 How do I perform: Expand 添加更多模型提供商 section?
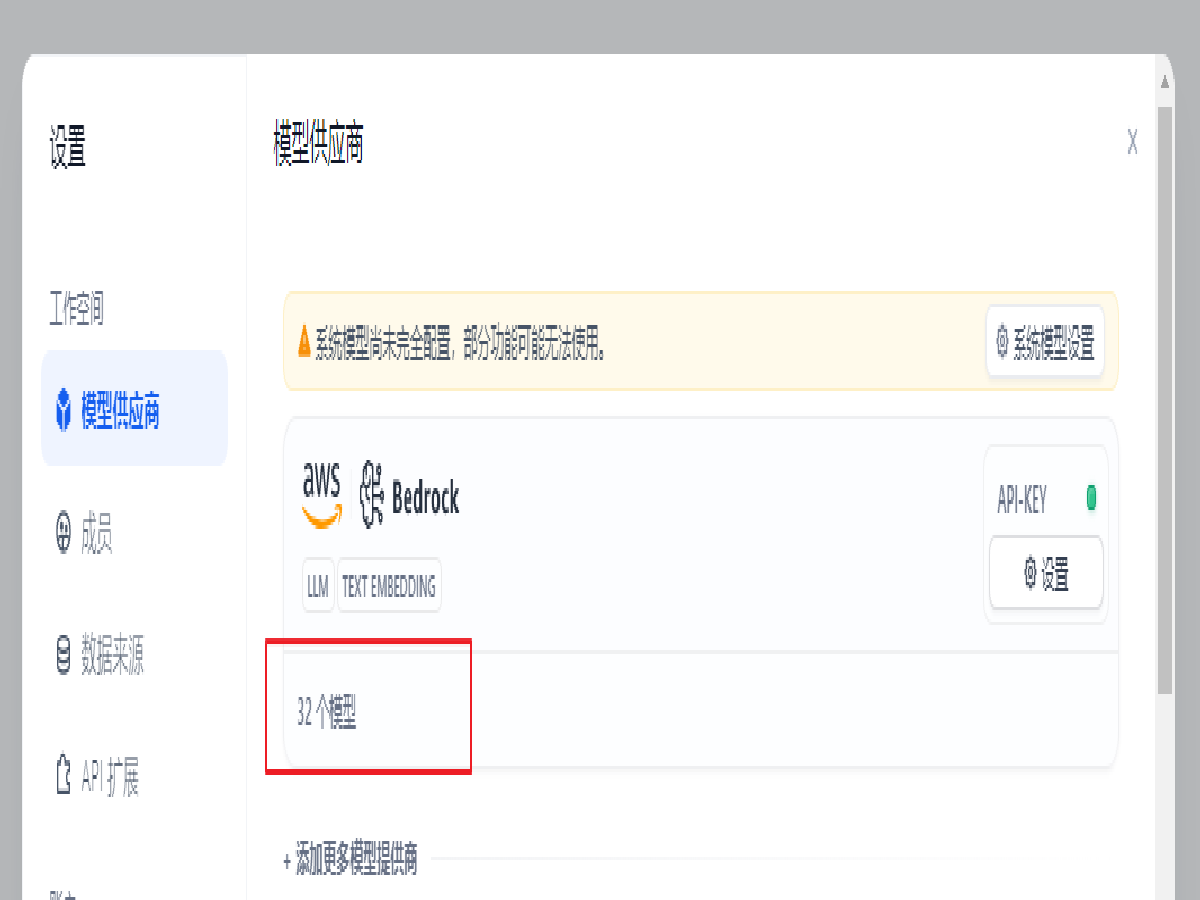(x=350, y=859)
